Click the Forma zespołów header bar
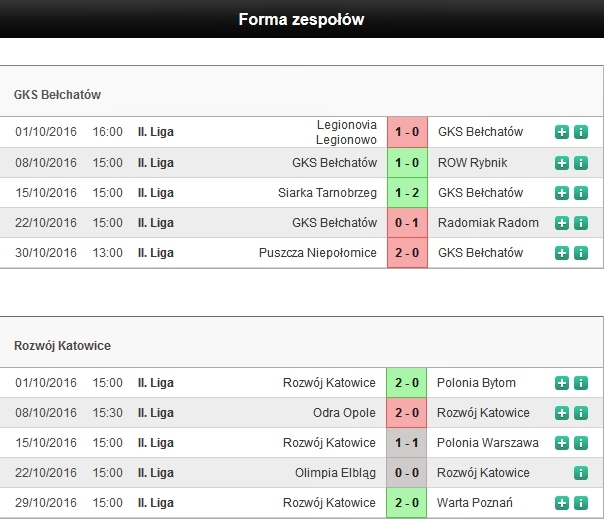 [x=302, y=19]
